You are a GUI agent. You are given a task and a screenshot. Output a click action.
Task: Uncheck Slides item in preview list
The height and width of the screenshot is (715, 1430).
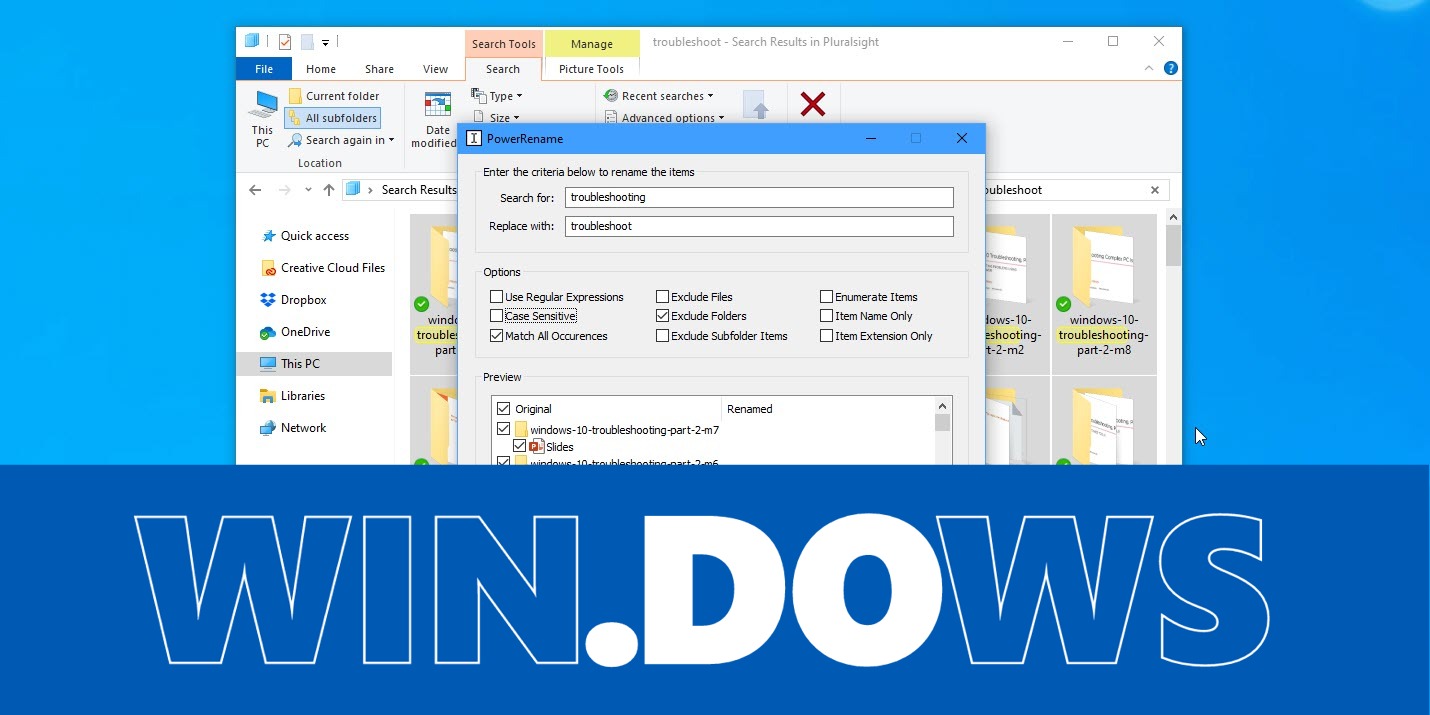pos(519,446)
